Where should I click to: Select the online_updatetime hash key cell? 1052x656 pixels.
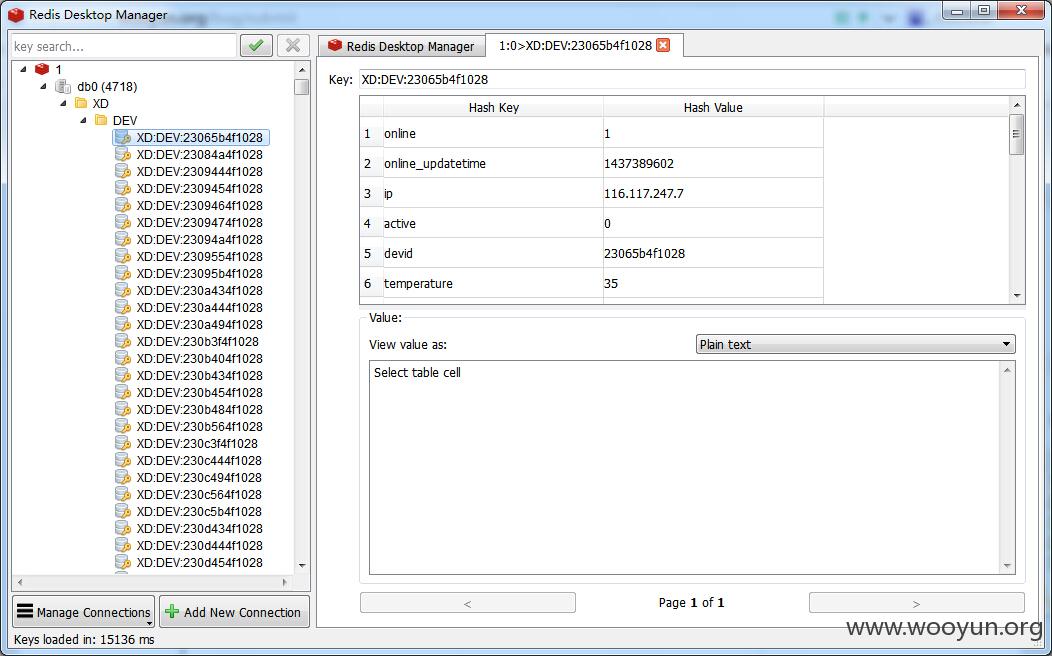point(493,163)
